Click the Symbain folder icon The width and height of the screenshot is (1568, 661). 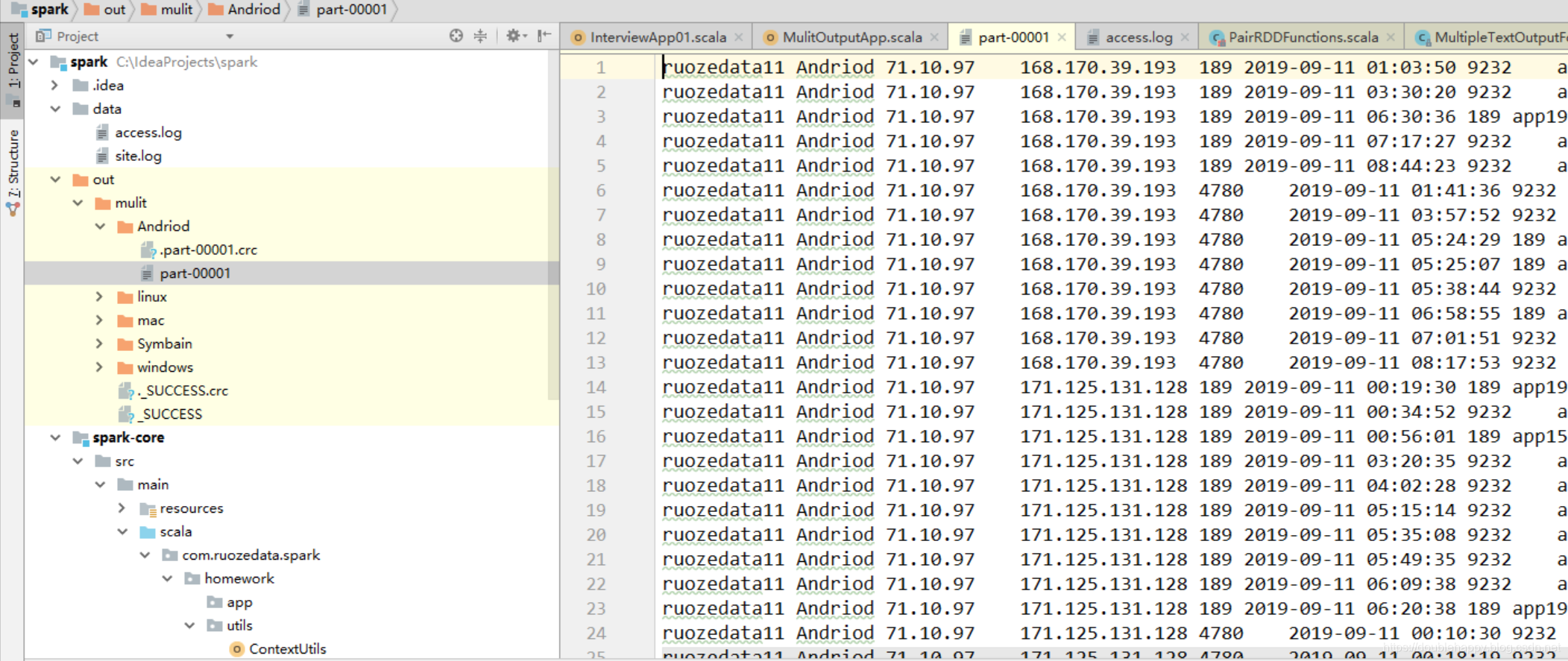coord(125,344)
